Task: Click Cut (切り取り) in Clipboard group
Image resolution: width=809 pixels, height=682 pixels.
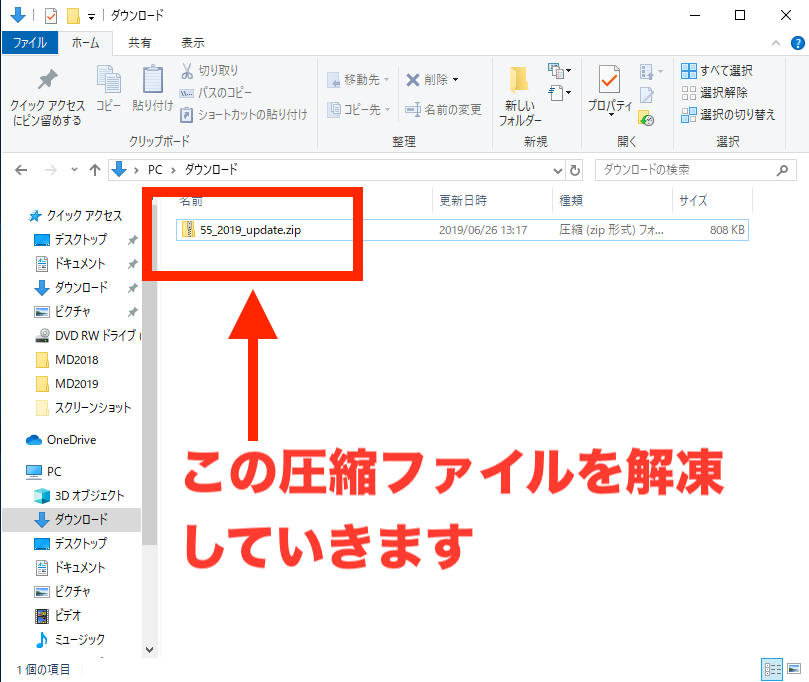Action: tap(209, 71)
